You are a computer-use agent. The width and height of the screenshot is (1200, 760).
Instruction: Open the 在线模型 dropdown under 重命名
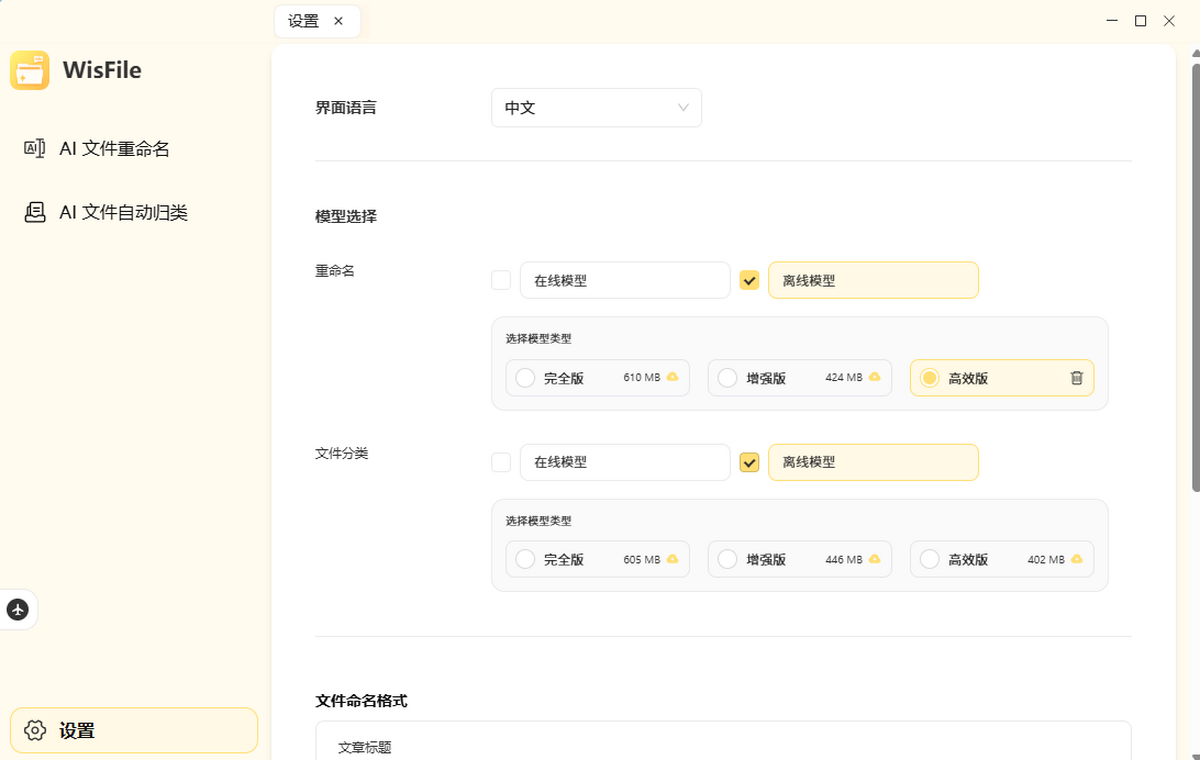[x=624, y=280]
